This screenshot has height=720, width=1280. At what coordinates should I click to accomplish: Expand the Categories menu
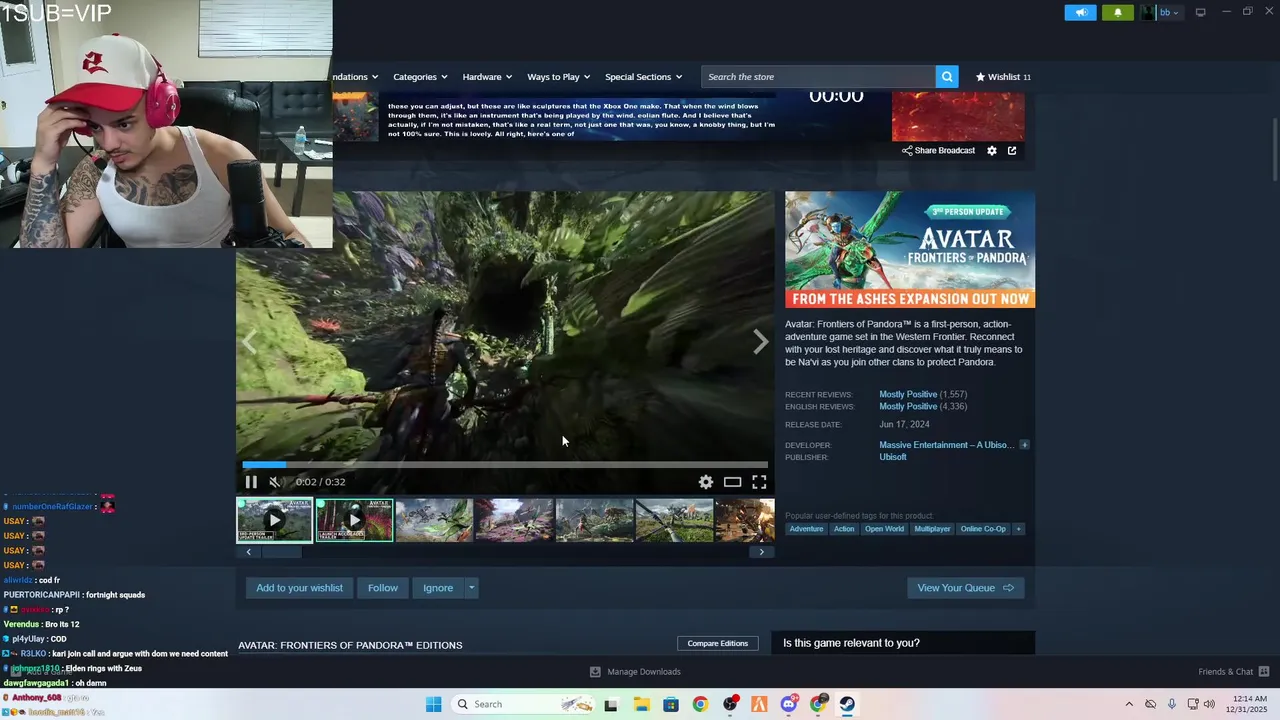click(x=420, y=77)
